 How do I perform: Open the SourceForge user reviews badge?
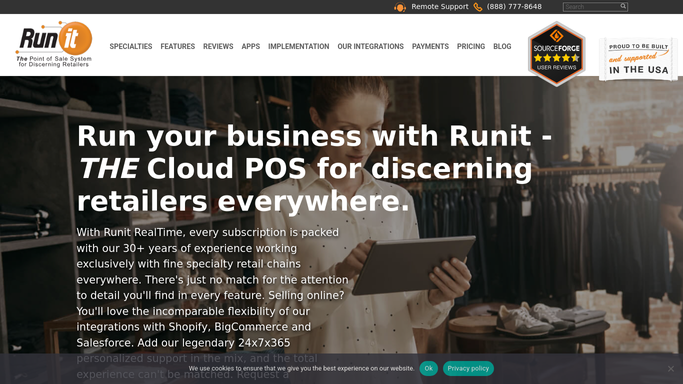coord(556,54)
